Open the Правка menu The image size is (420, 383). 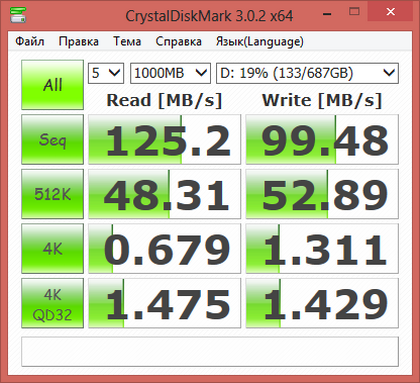coord(79,41)
